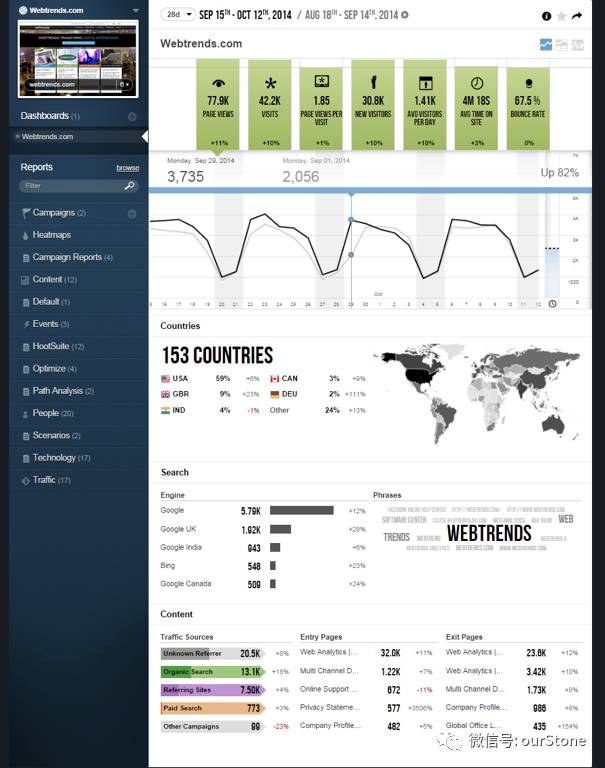Open the Privacy Statement entry page
The height and width of the screenshot is (768, 605).
[x=330, y=707]
